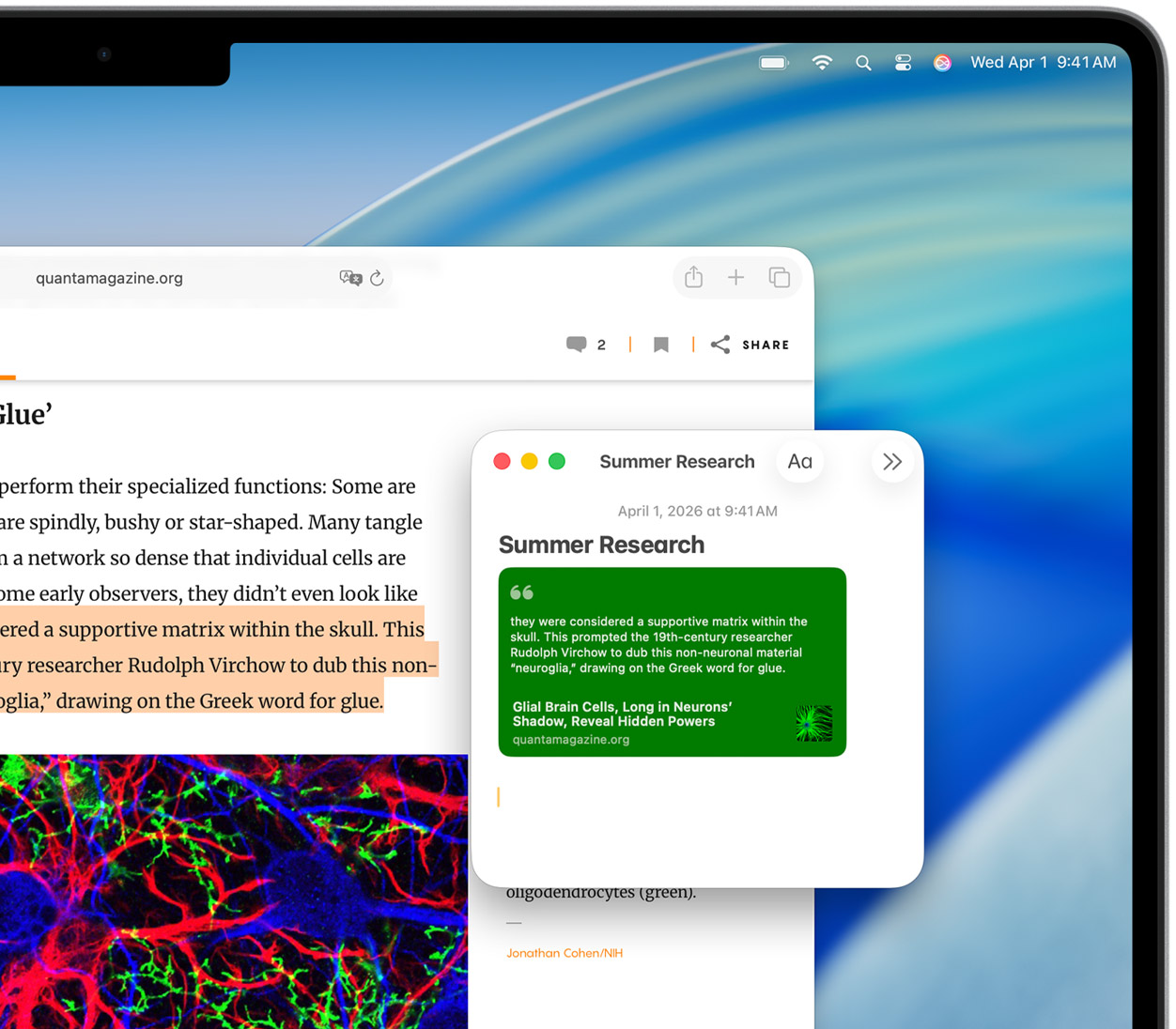Open a new tab with plus icon
Screen dimensions: 1176x1029
735,277
